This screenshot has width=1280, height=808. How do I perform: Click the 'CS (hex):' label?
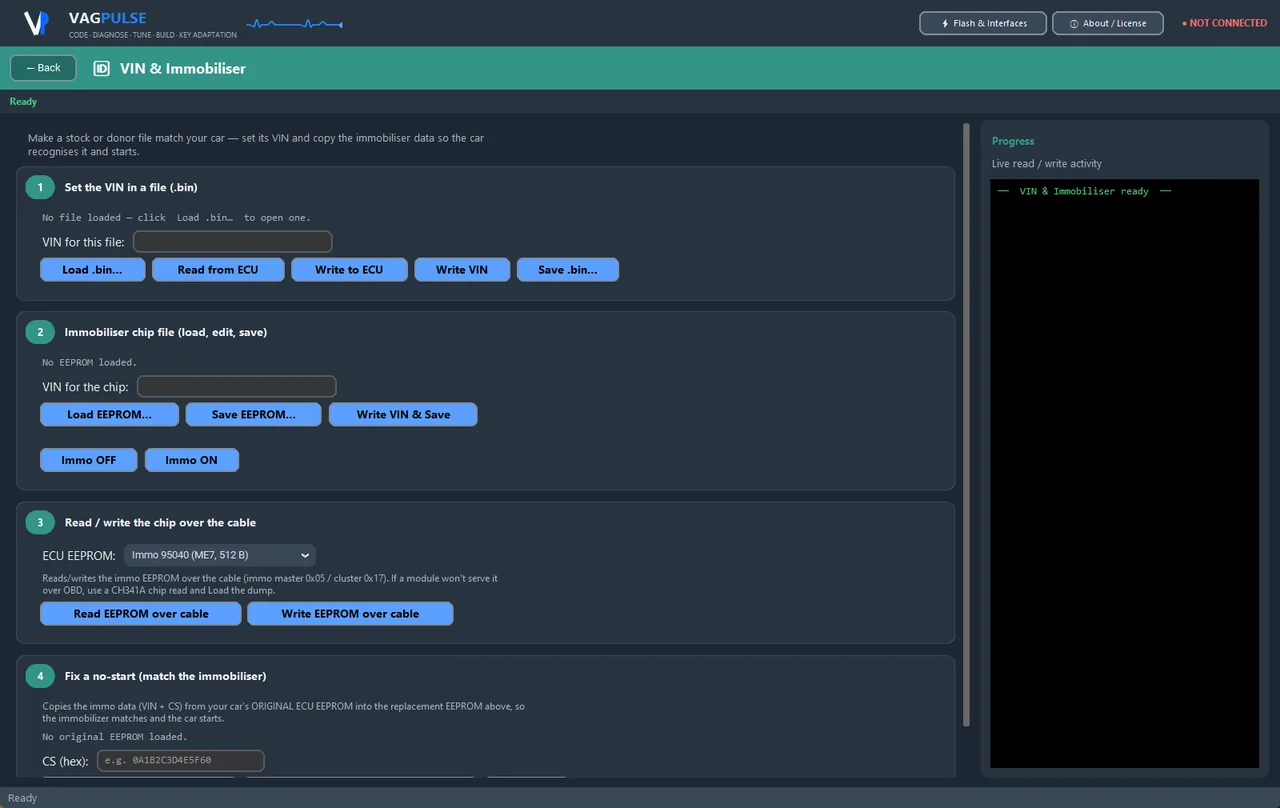tap(66, 762)
